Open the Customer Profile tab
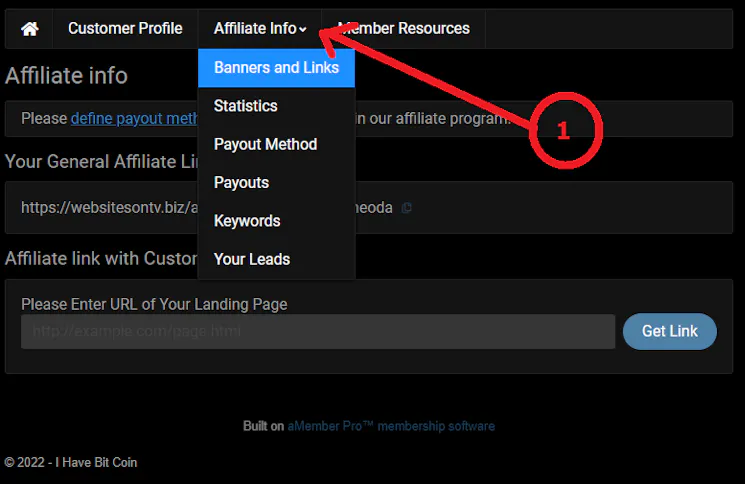 125,29
